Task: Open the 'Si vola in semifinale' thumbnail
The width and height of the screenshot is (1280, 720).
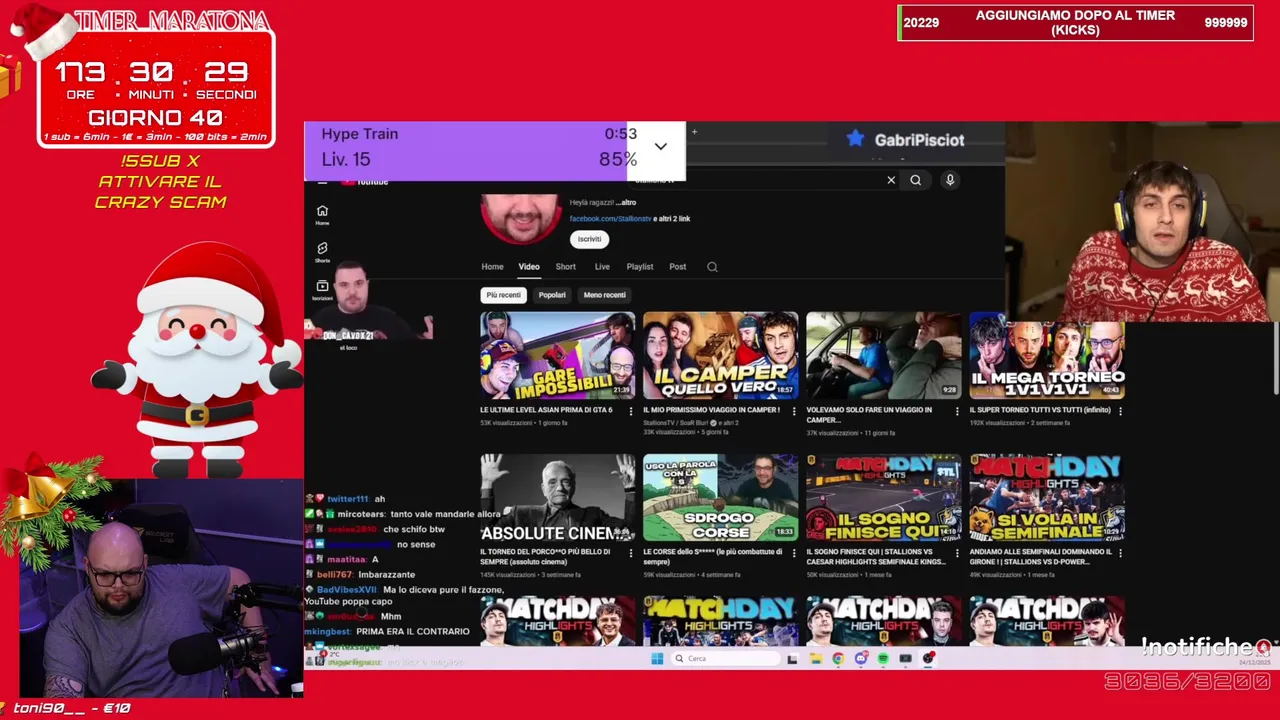Action: 1047,498
